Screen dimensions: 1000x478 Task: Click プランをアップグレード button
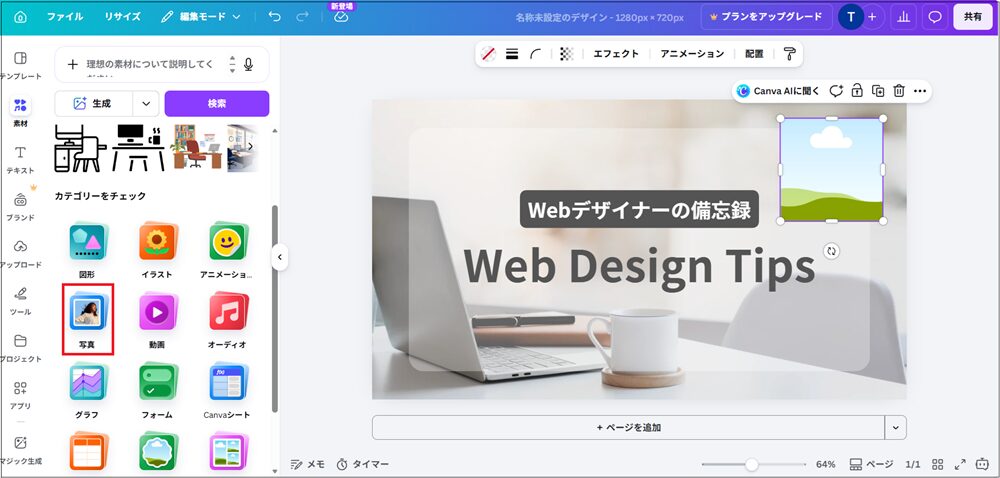(x=766, y=17)
